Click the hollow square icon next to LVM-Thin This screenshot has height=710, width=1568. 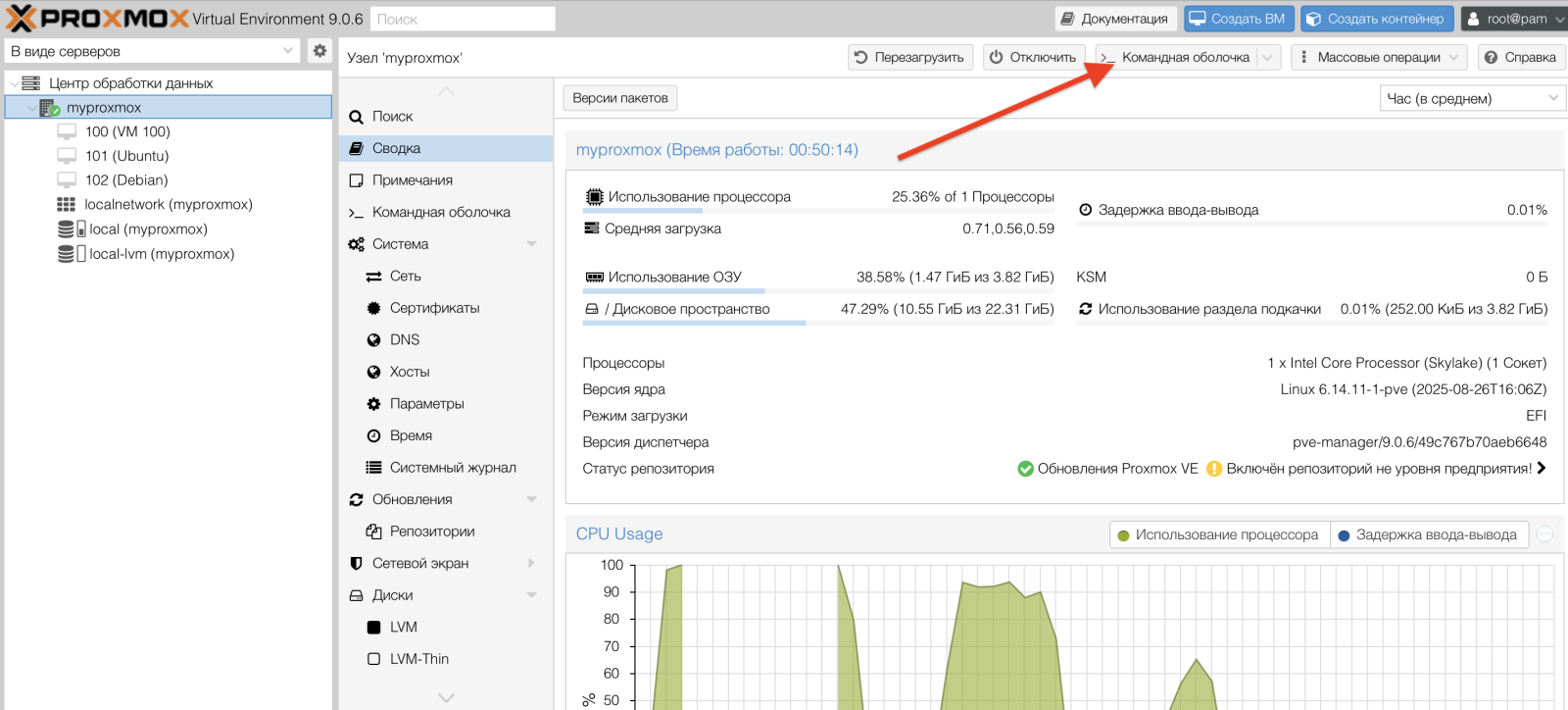(373, 659)
